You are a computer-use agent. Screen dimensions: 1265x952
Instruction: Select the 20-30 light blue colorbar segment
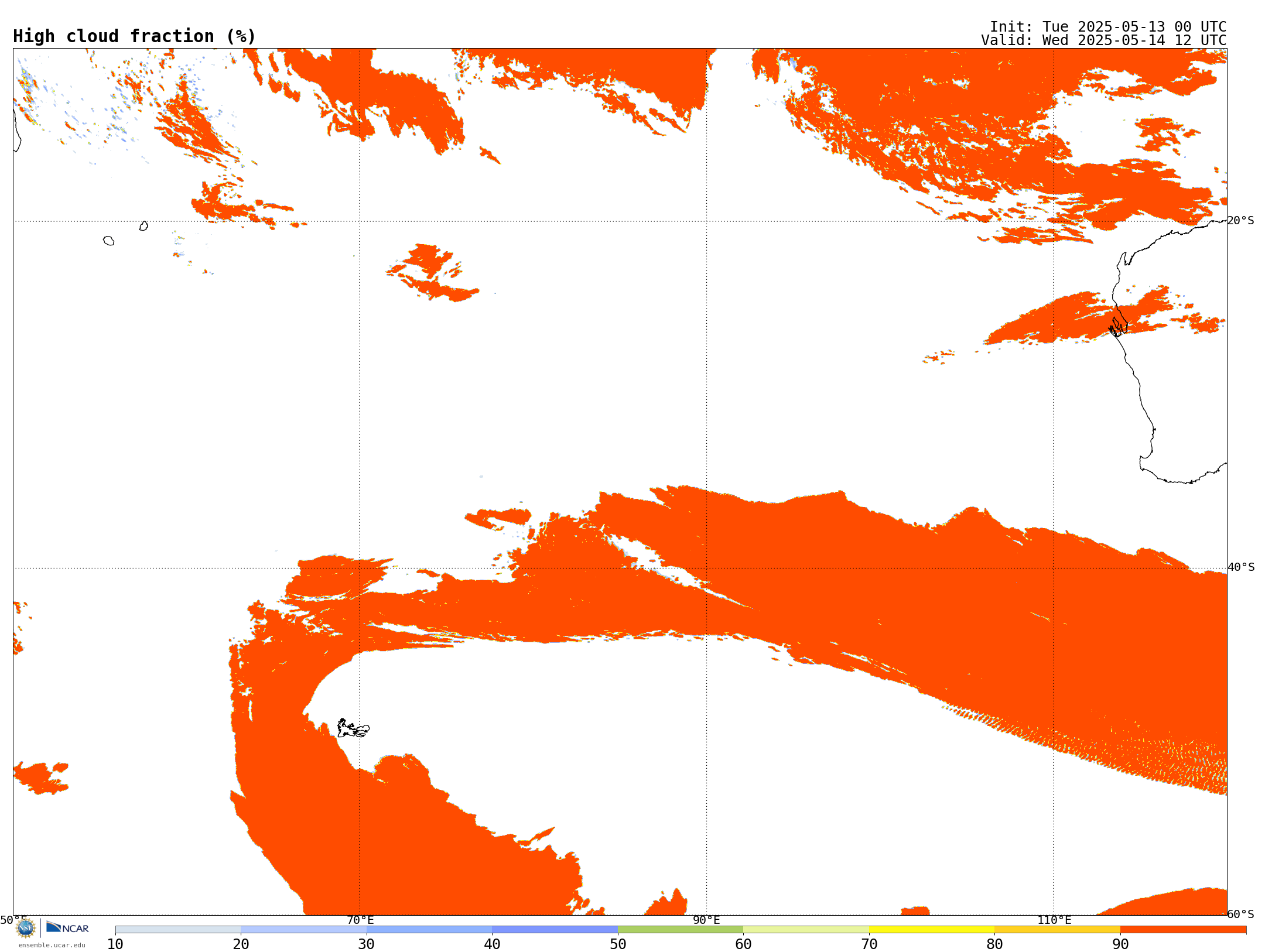coord(303,930)
